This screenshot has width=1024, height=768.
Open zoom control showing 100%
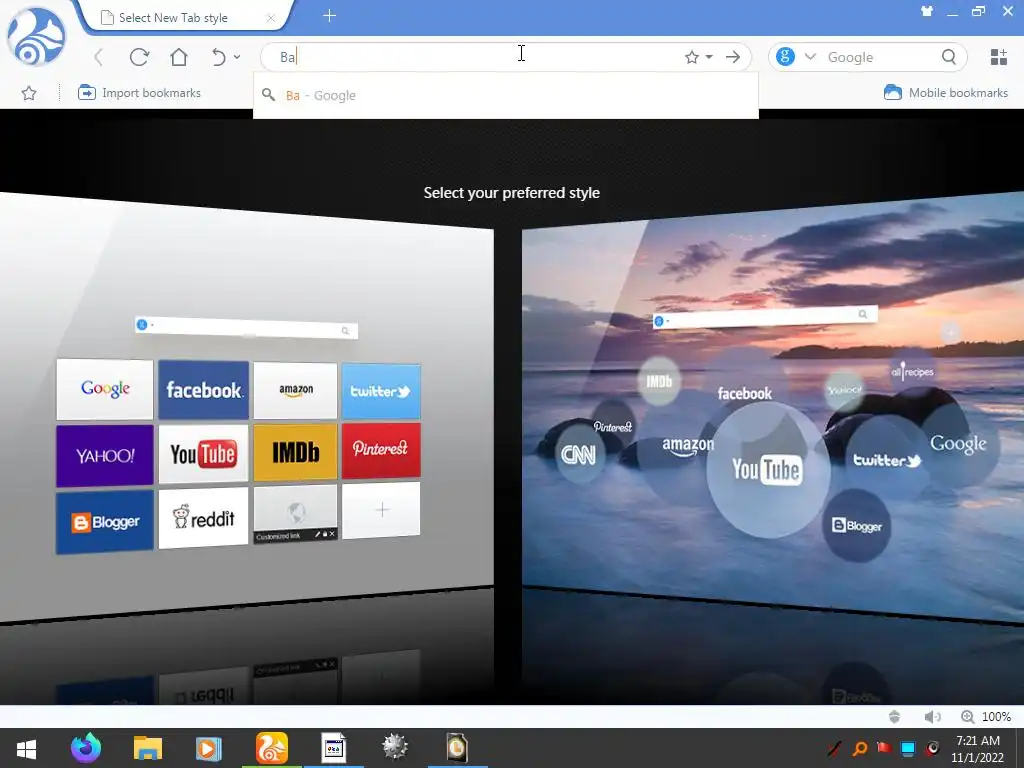pos(985,716)
